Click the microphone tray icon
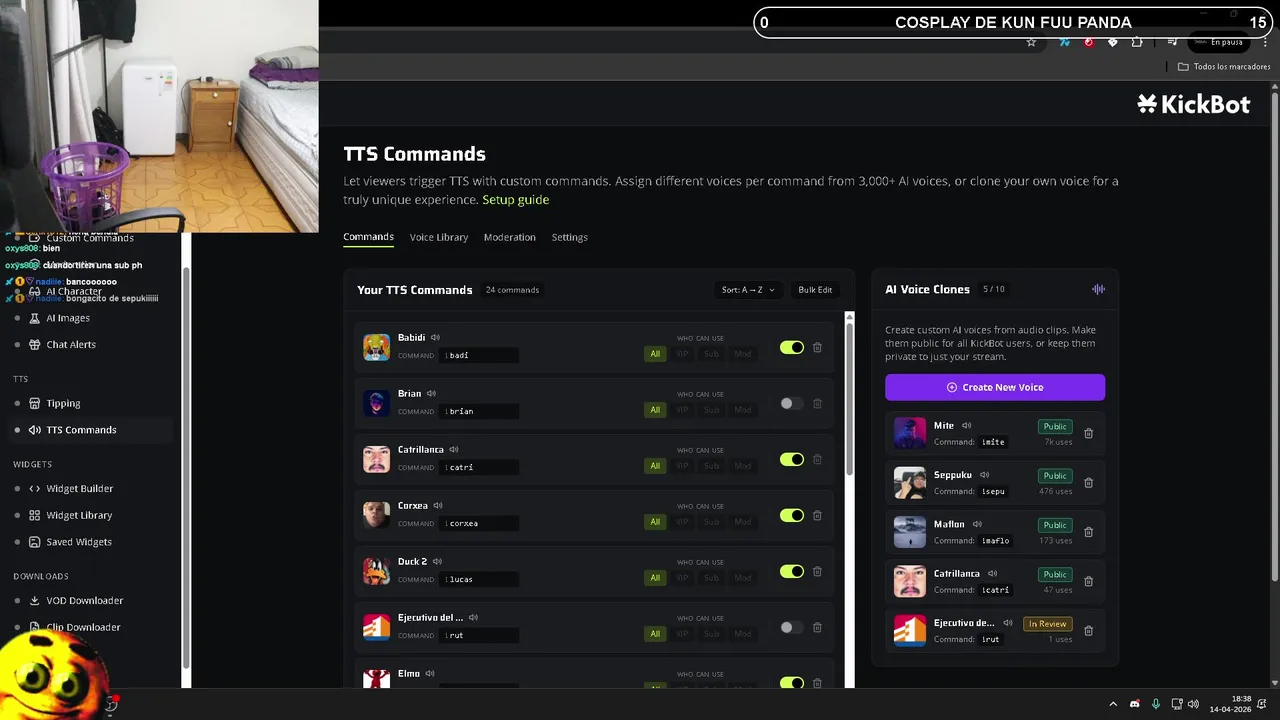Image resolution: width=1280 pixels, height=720 pixels. 1155,704
